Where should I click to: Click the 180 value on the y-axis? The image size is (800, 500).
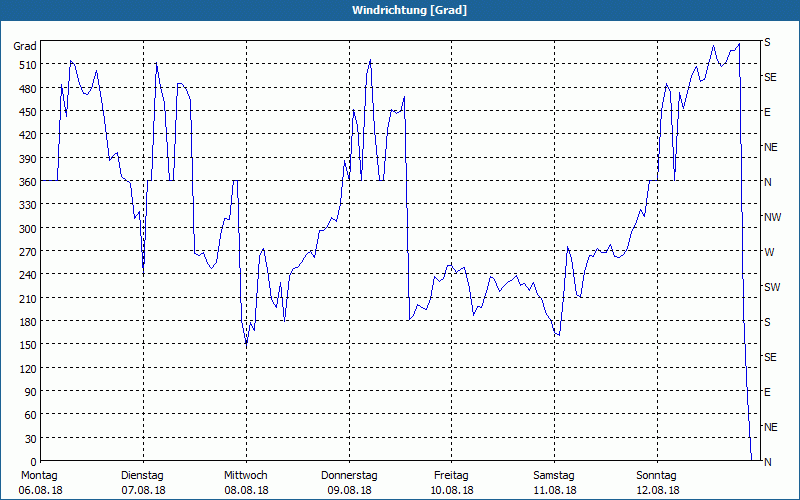(26, 322)
